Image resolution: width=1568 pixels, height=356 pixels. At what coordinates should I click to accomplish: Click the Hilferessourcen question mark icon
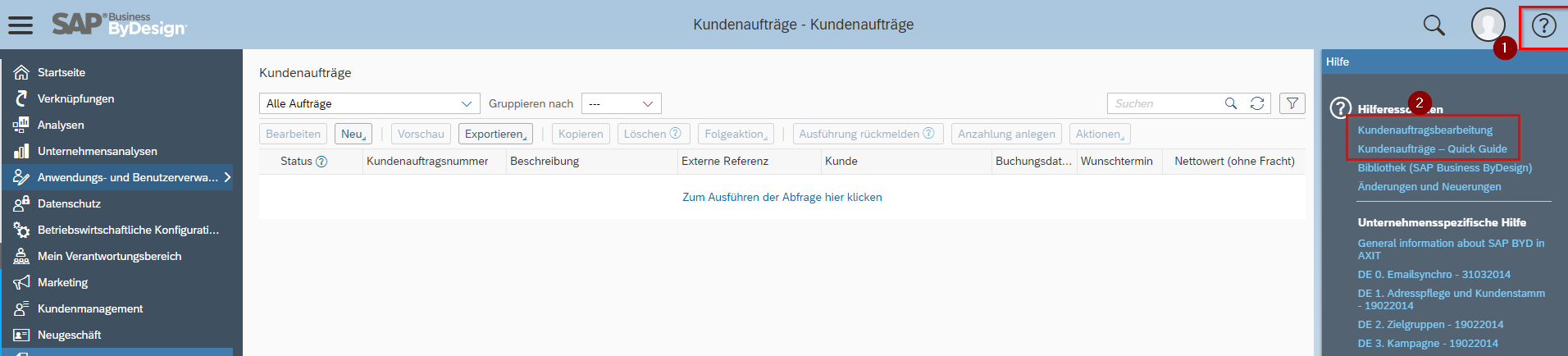1340,107
